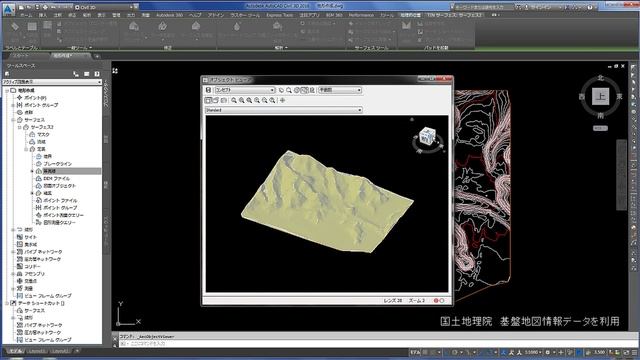Select the マスク item
This screenshot has width=640, height=360.
click(x=43, y=134)
